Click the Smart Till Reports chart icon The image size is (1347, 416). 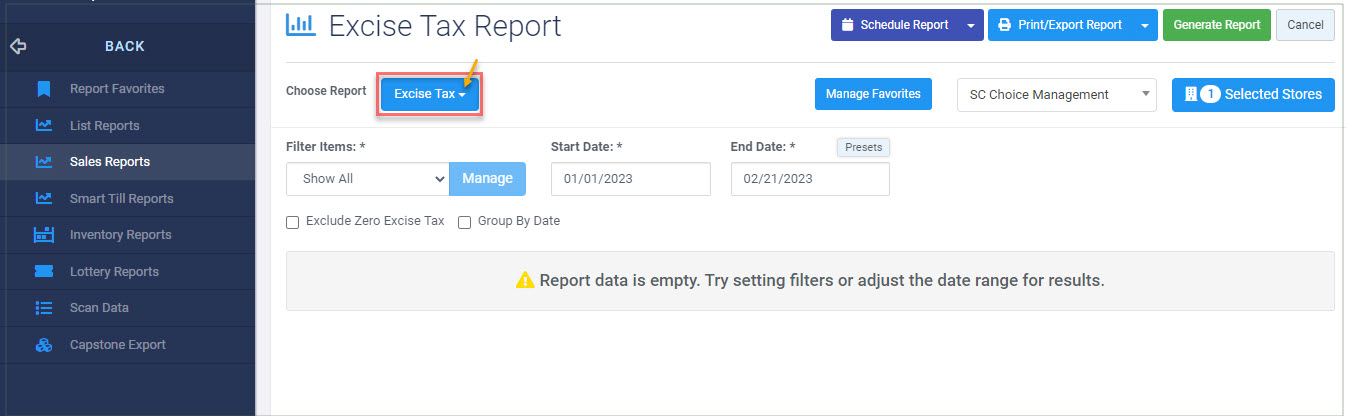43,199
